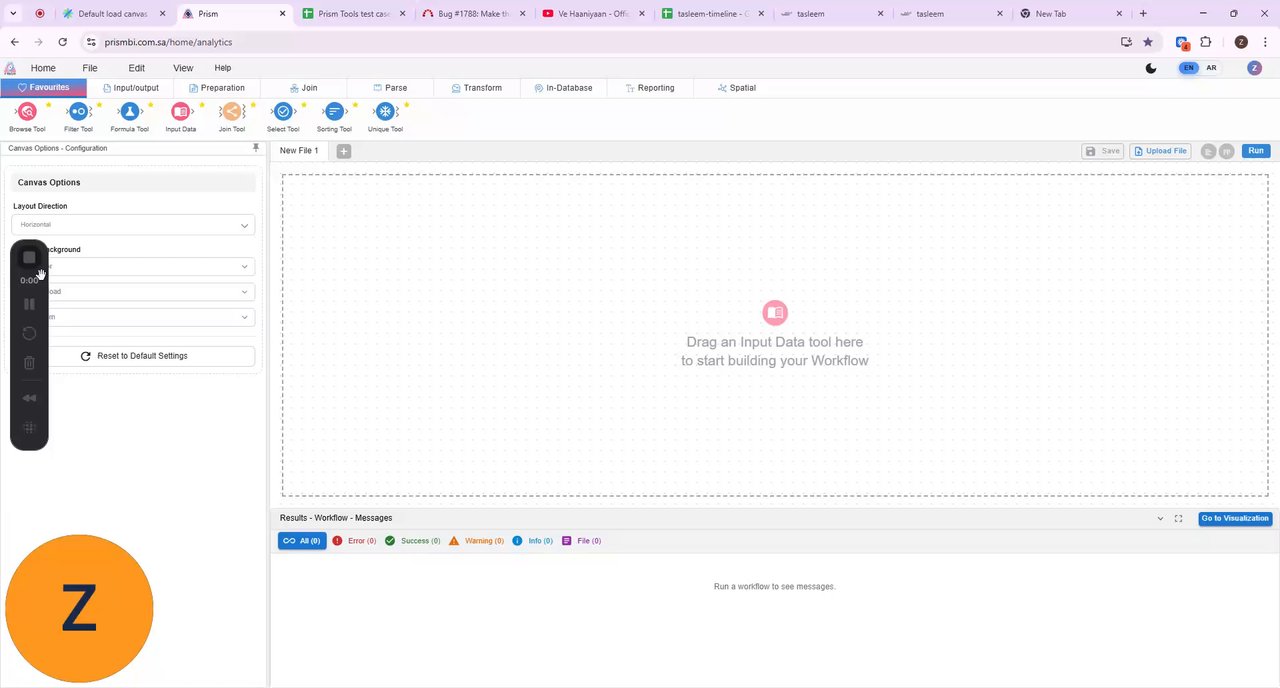Open Chrome three-dot menu
Screen dimensions: 1280x688
coord(1265,42)
